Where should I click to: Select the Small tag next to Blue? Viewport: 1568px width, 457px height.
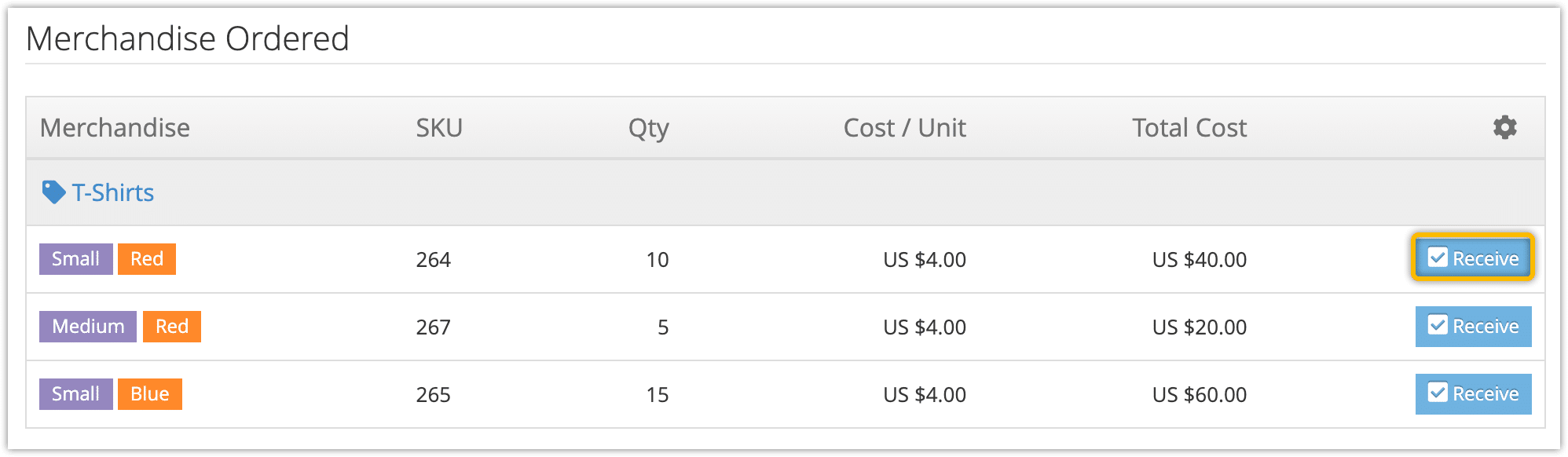(76, 393)
